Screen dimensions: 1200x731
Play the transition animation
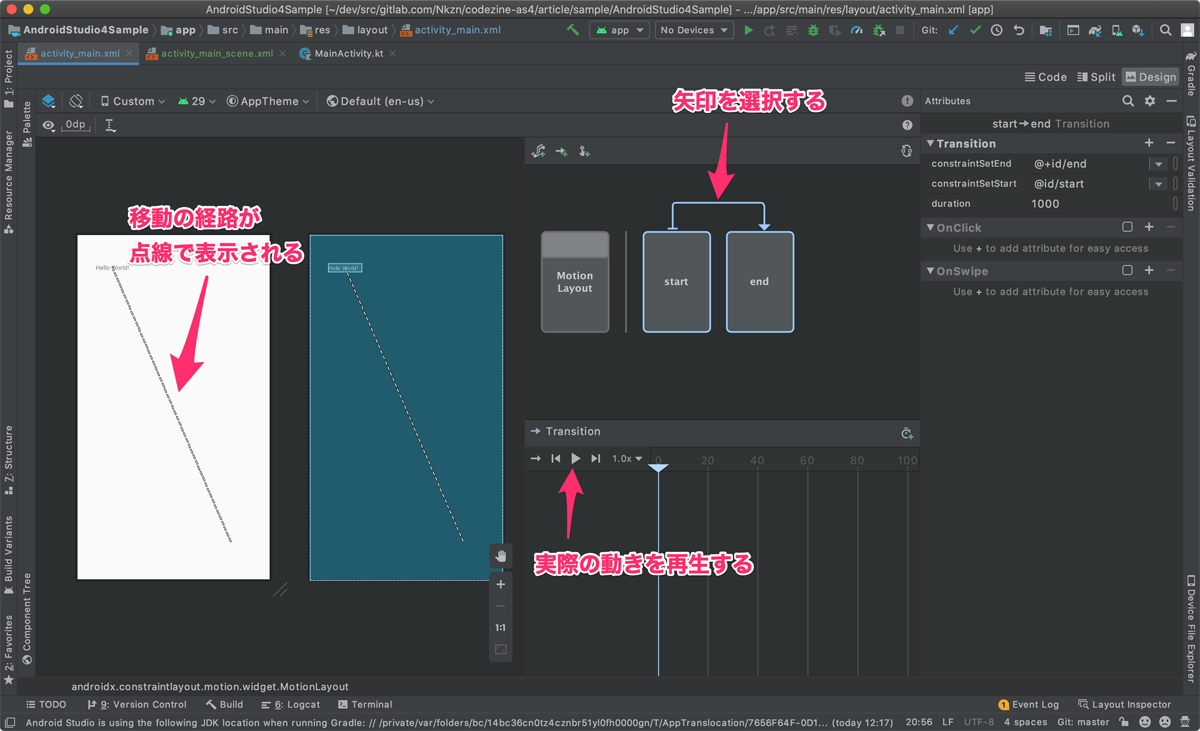(x=576, y=458)
